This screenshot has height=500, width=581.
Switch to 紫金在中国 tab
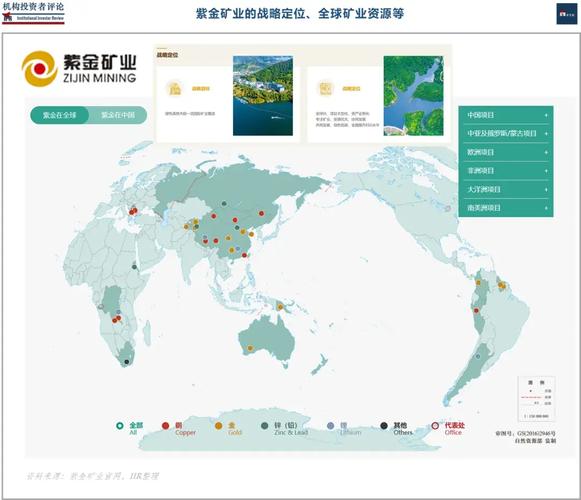tap(118, 115)
